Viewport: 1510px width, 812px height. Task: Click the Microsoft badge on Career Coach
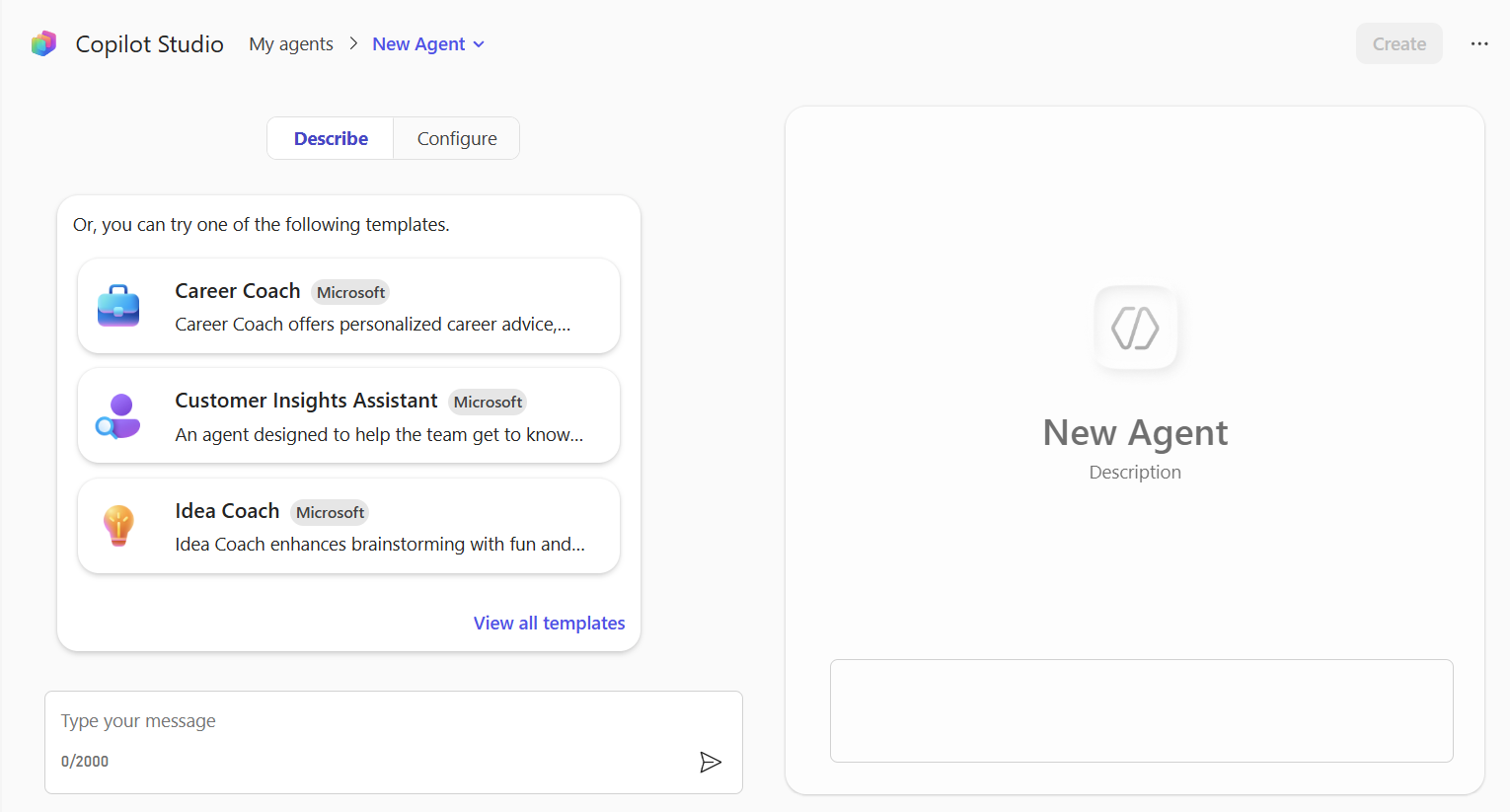pos(350,292)
